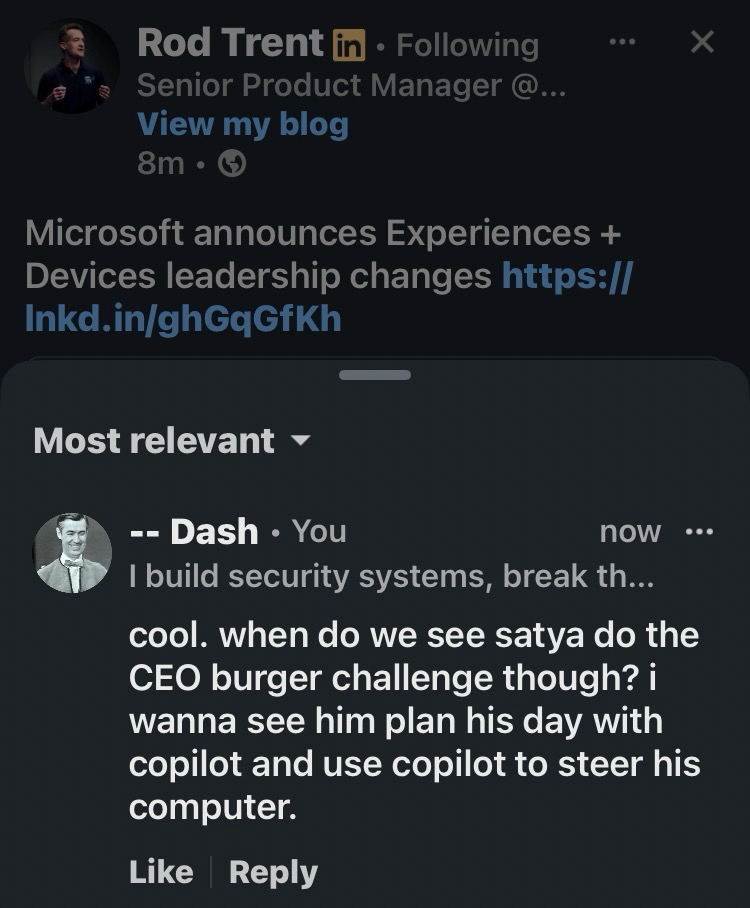The height and width of the screenshot is (908, 750).
Task: Like the comment from Dash
Action: (x=161, y=872)
